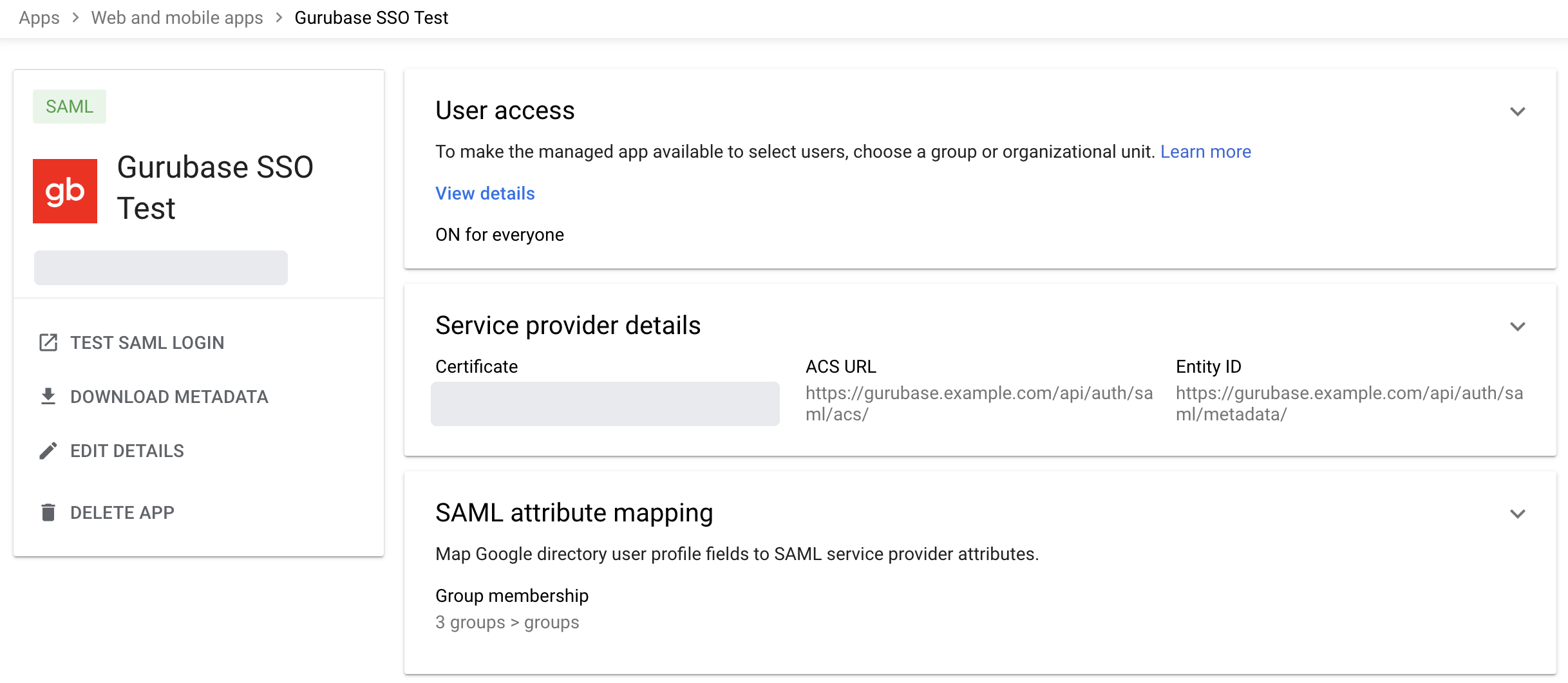Click the redacted Certificate value box
1568x683 pixels.
click(x=605, y=404)
